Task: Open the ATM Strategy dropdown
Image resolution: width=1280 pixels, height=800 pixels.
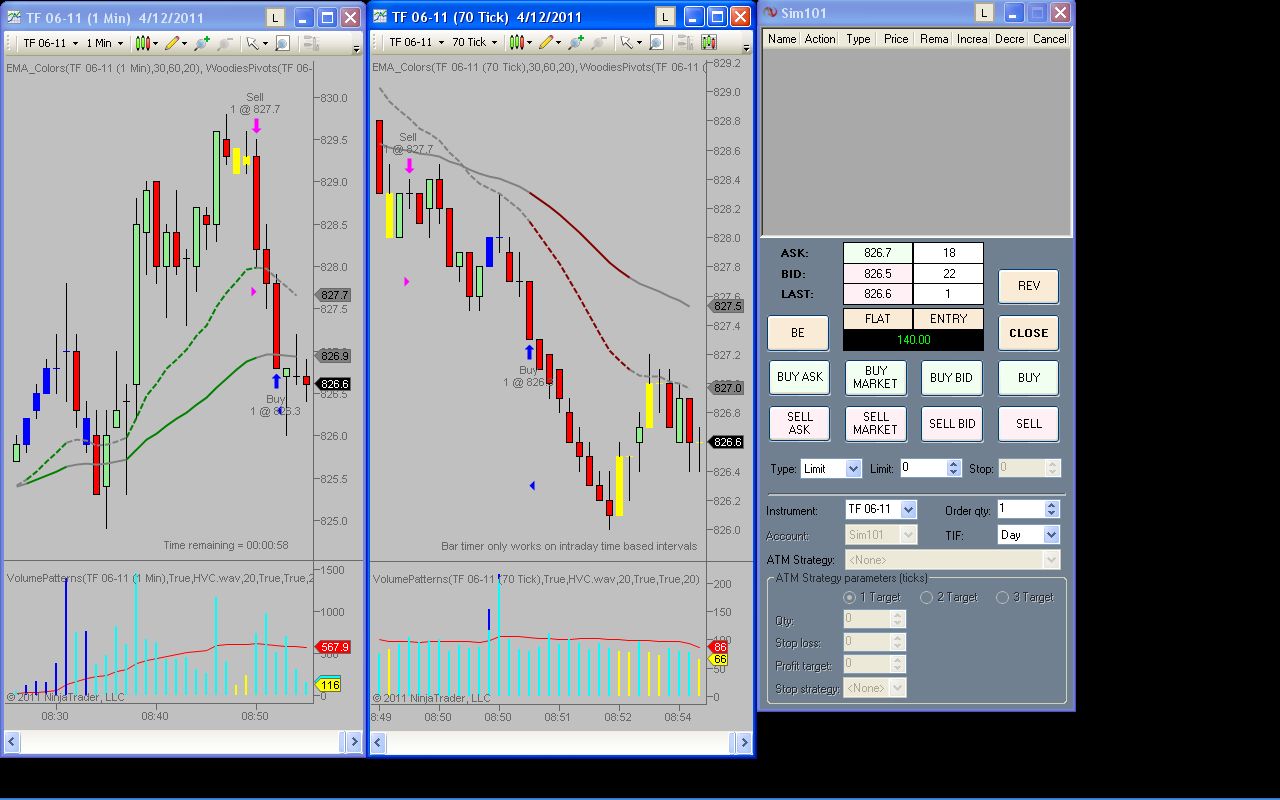Action: [x=952, y=560]
